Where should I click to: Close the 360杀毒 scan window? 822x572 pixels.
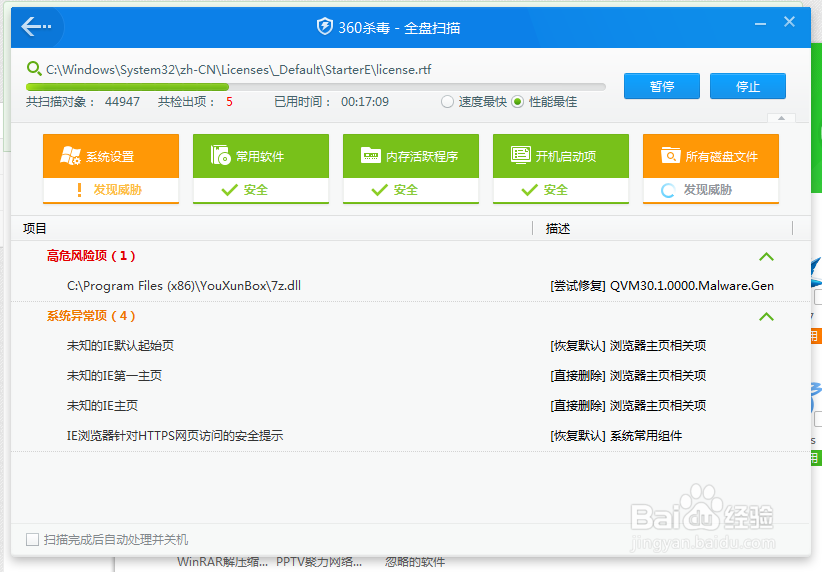789,22
